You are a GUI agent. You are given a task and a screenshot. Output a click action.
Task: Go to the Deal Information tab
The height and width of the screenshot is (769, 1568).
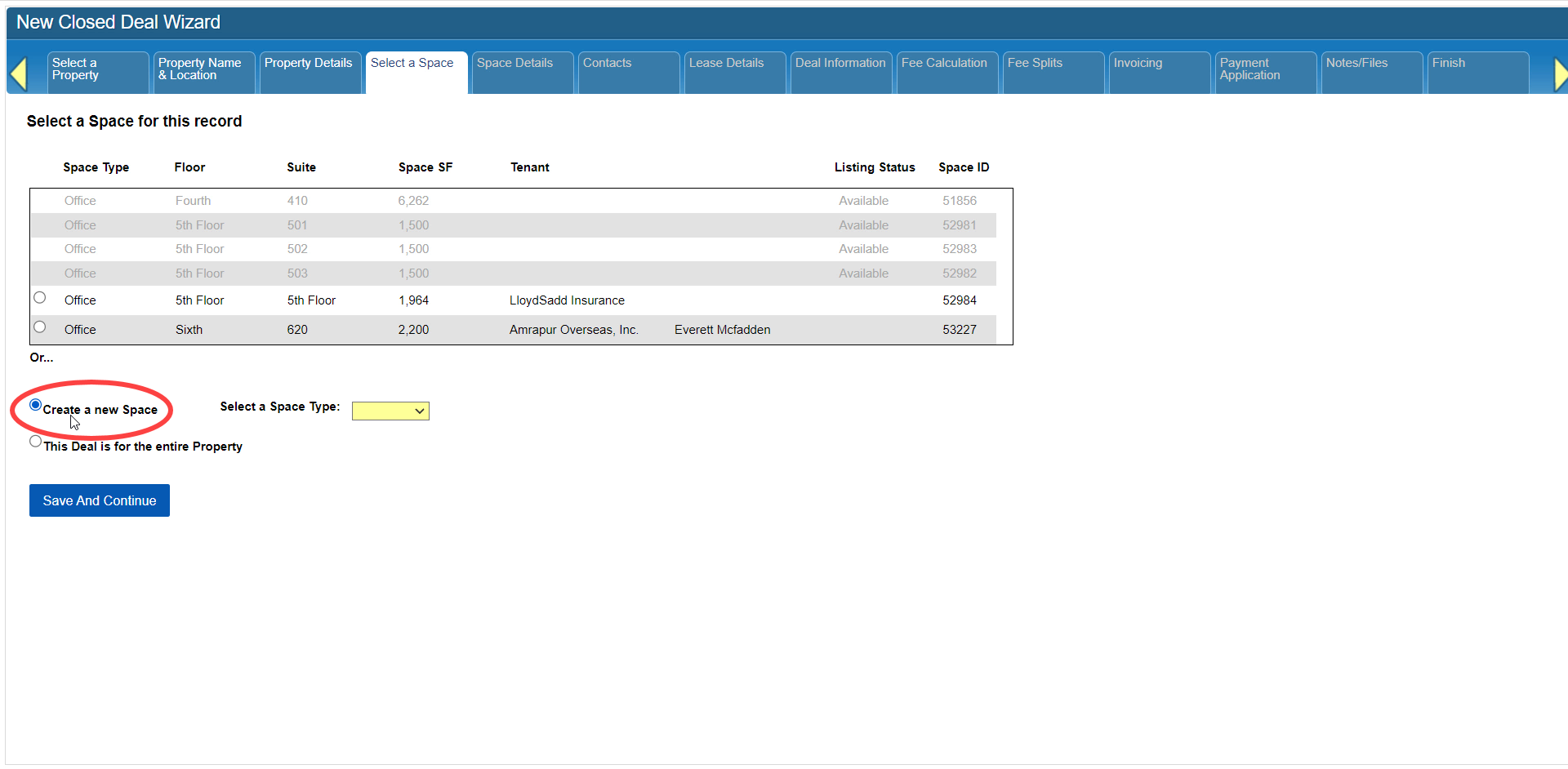pyautogui.click(x=840, y=72)
